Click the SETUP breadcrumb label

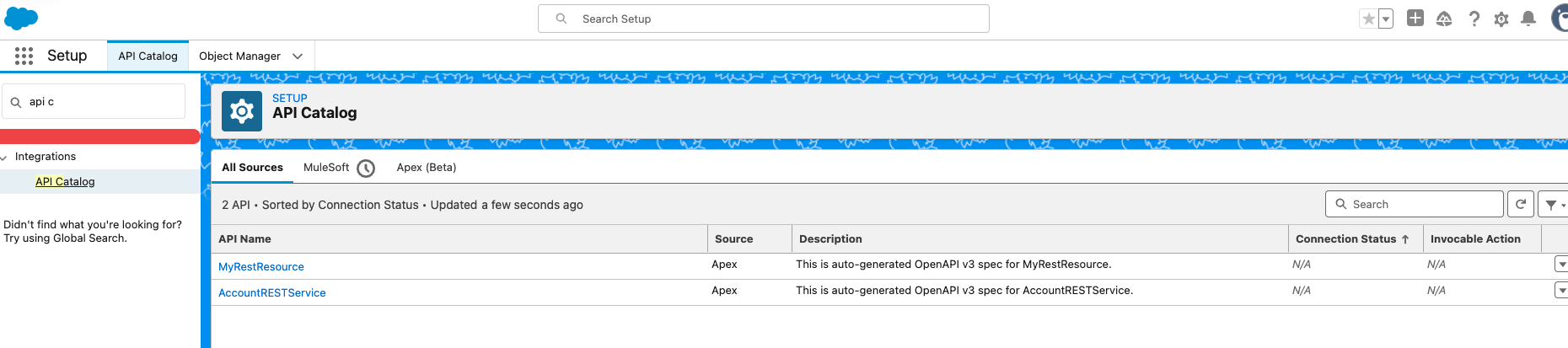coord(290,98)
